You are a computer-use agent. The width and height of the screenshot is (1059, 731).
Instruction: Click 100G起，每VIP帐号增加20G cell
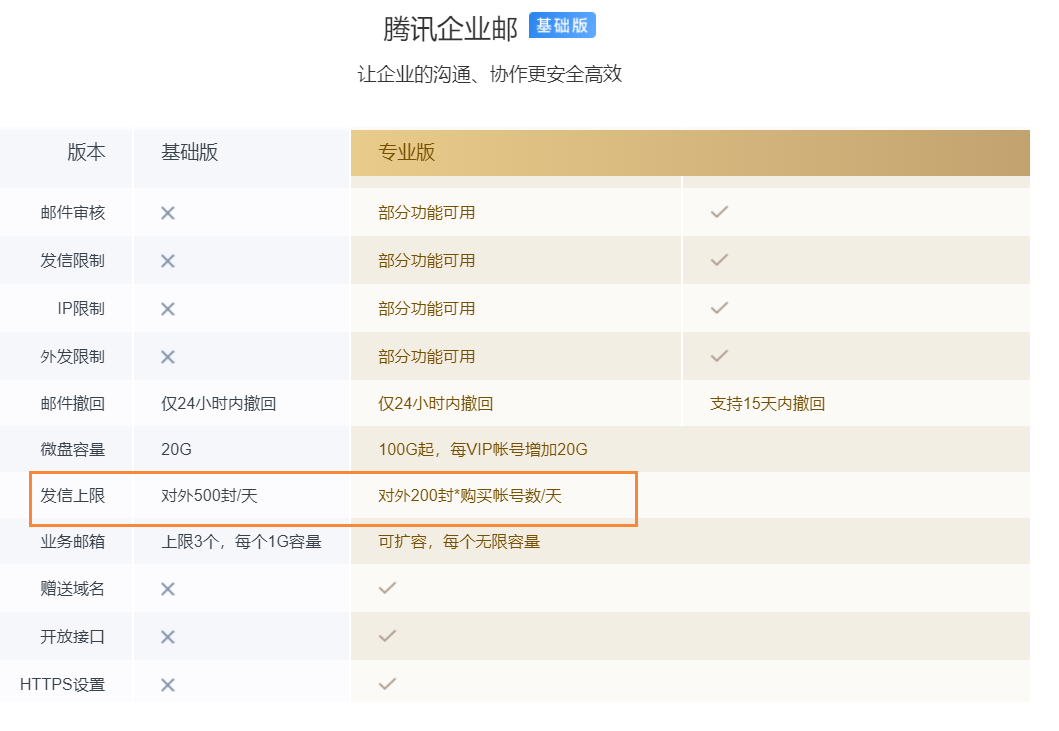coord(483,449)
